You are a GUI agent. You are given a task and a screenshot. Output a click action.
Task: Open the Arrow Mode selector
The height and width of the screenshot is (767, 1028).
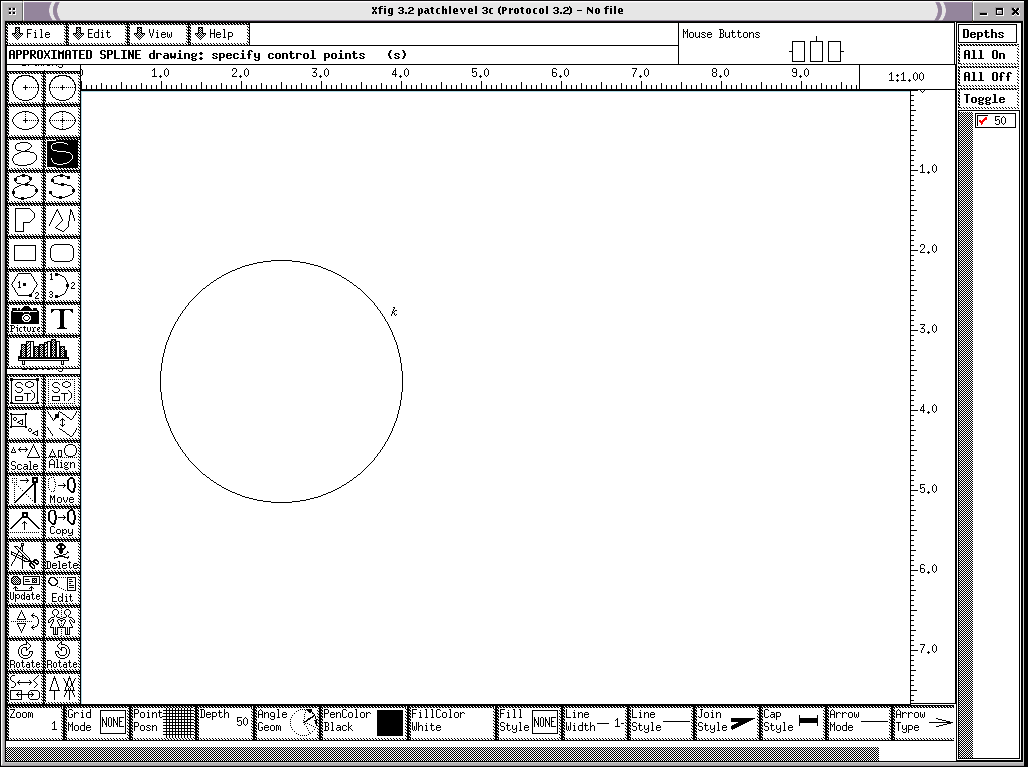(x=859, y=722)
